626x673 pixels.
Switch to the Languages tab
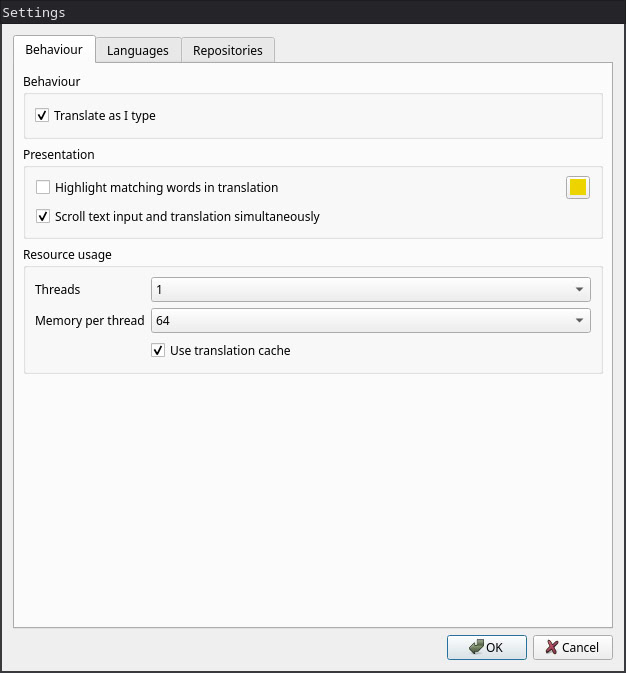point(138,50)
